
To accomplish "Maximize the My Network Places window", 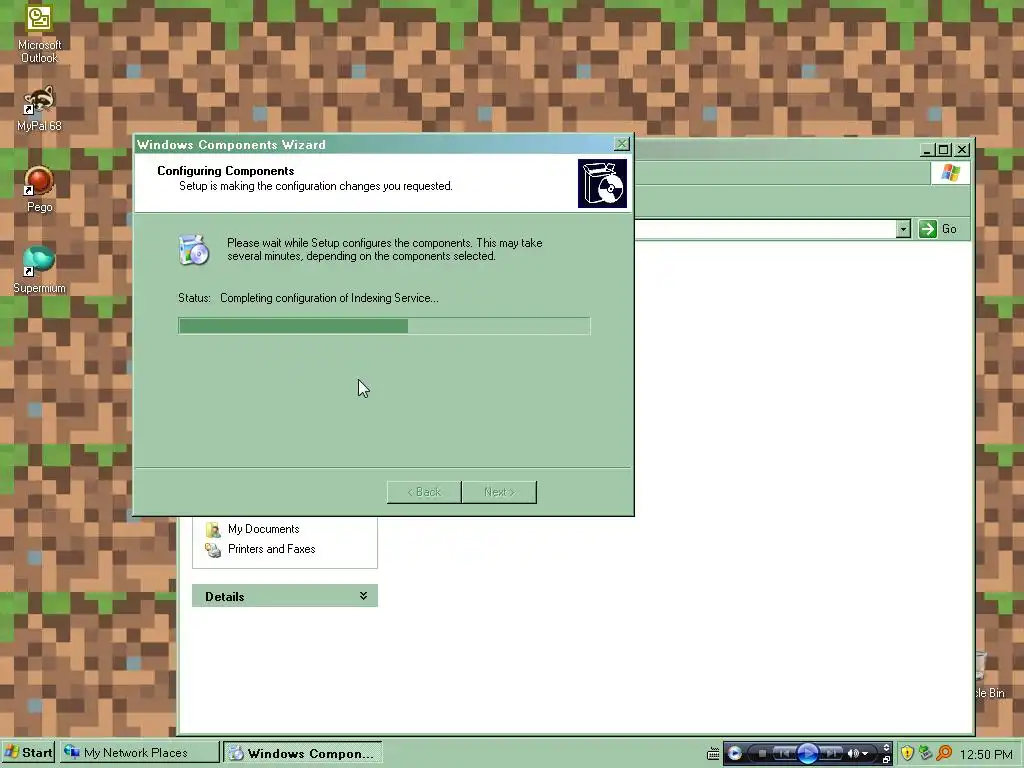I will tap(944, 150).
